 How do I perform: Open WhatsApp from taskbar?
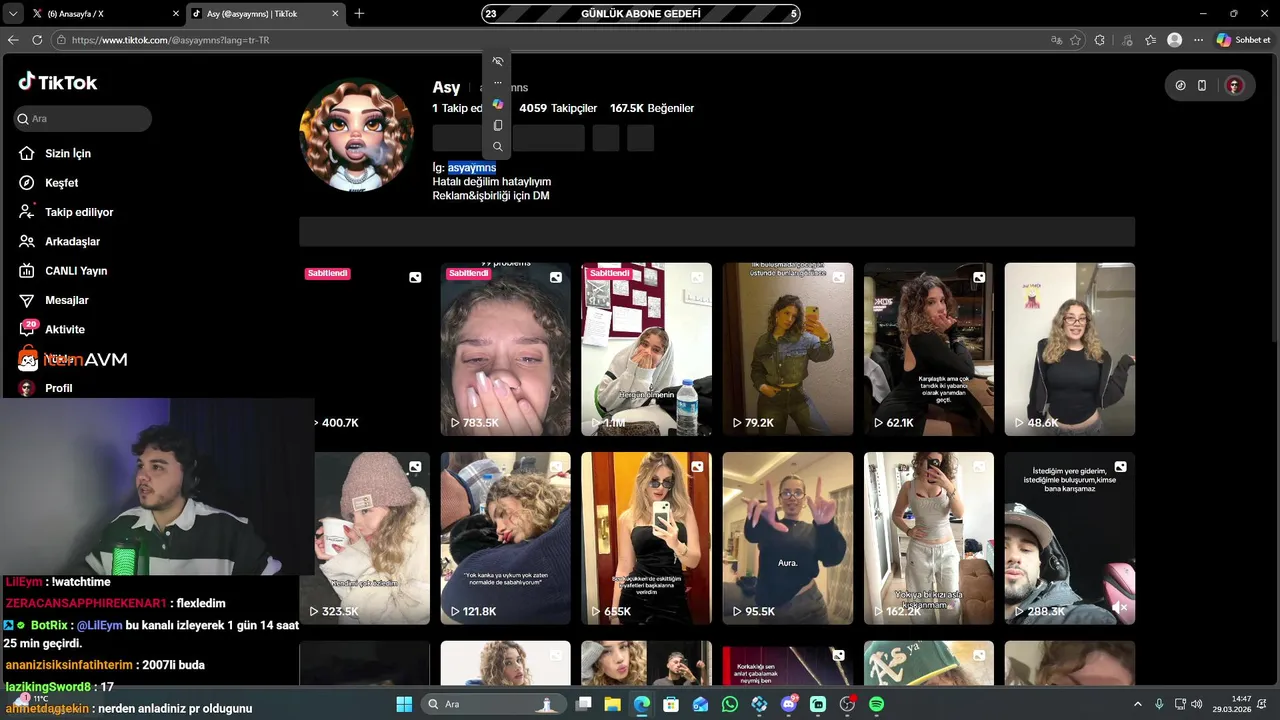730,704
